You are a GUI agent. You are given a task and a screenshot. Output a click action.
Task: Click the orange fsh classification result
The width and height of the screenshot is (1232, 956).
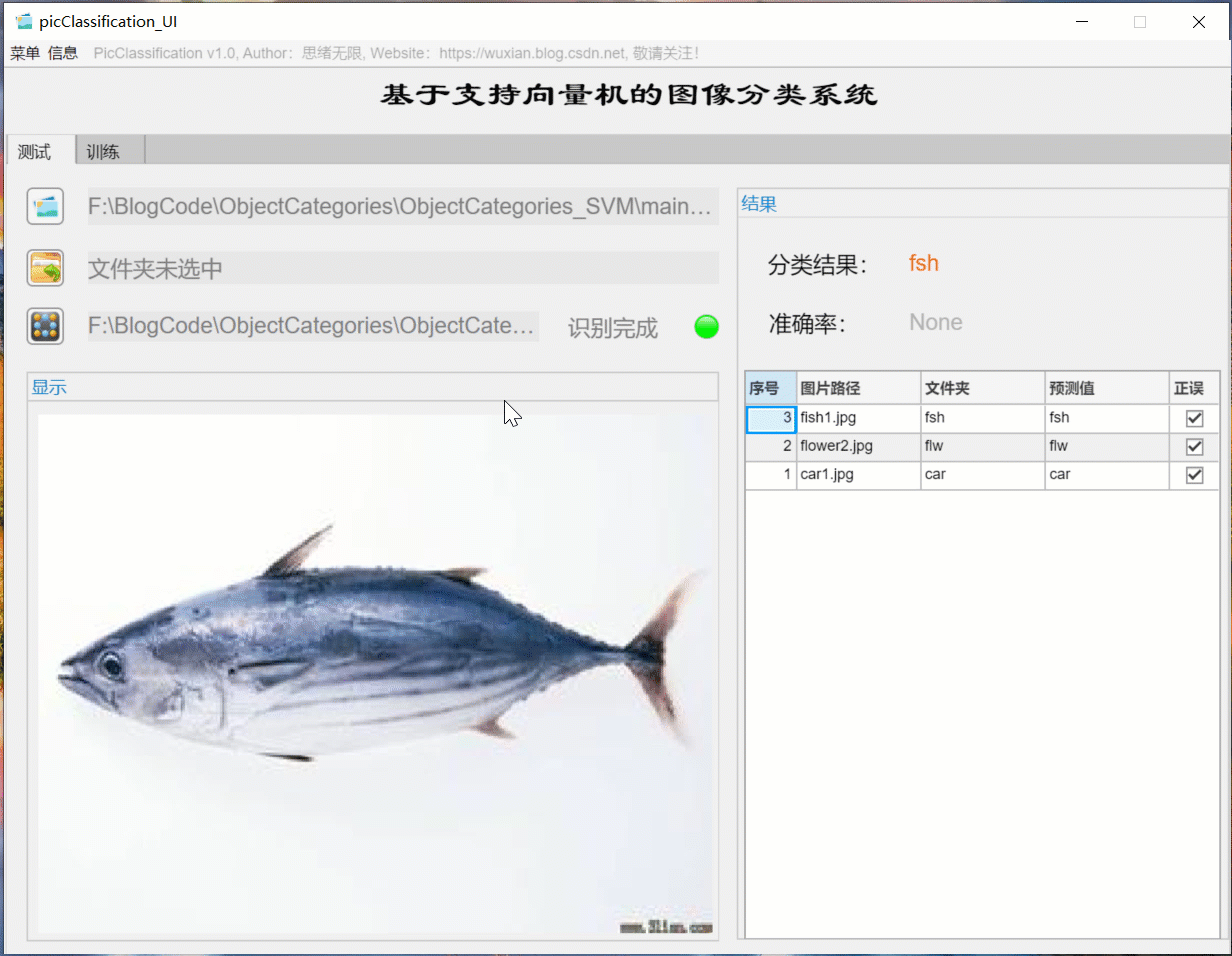tap(924, 263)
